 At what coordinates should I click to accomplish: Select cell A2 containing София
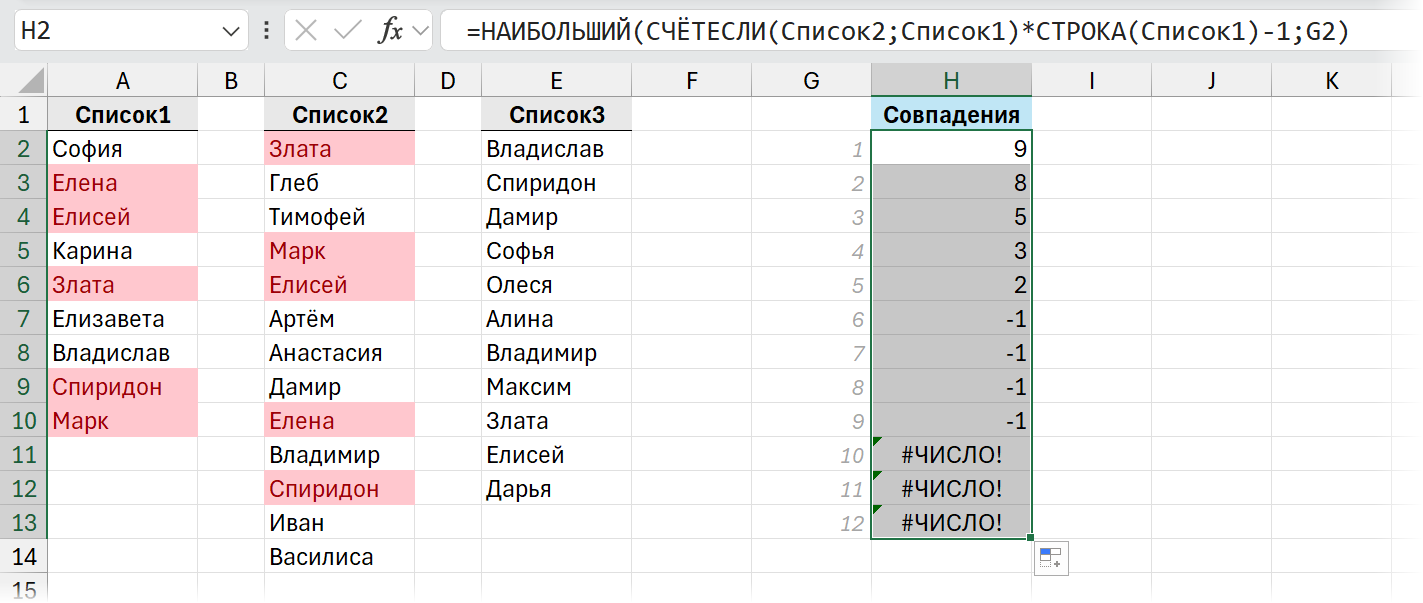[122, 147]
